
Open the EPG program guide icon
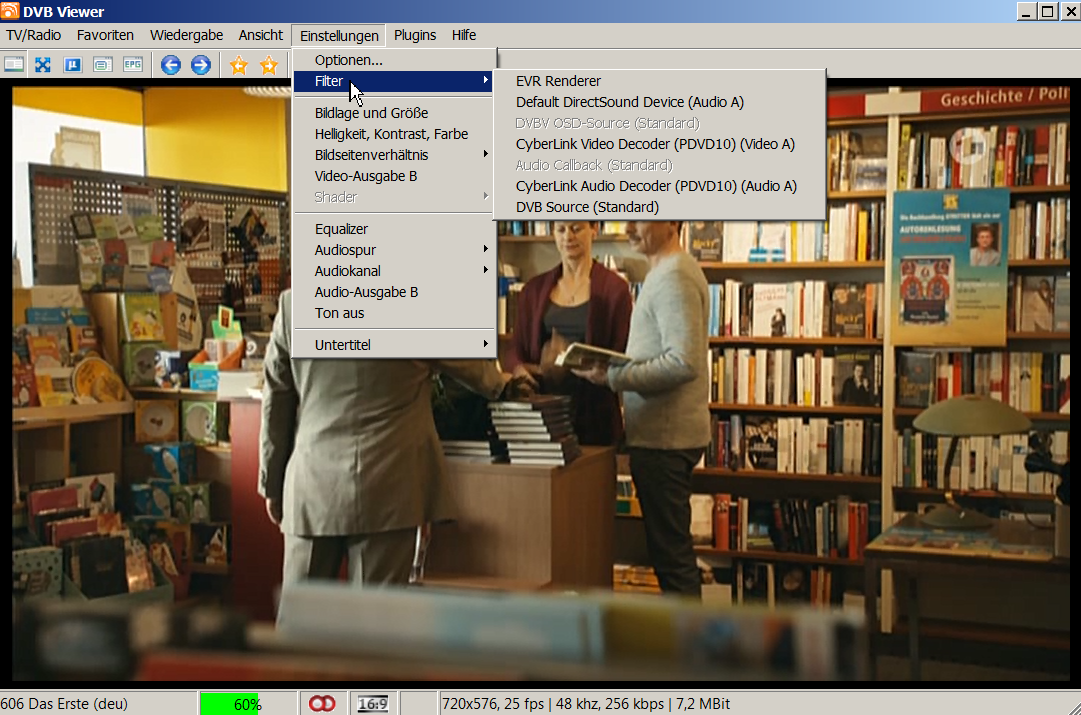coord(132,65)
